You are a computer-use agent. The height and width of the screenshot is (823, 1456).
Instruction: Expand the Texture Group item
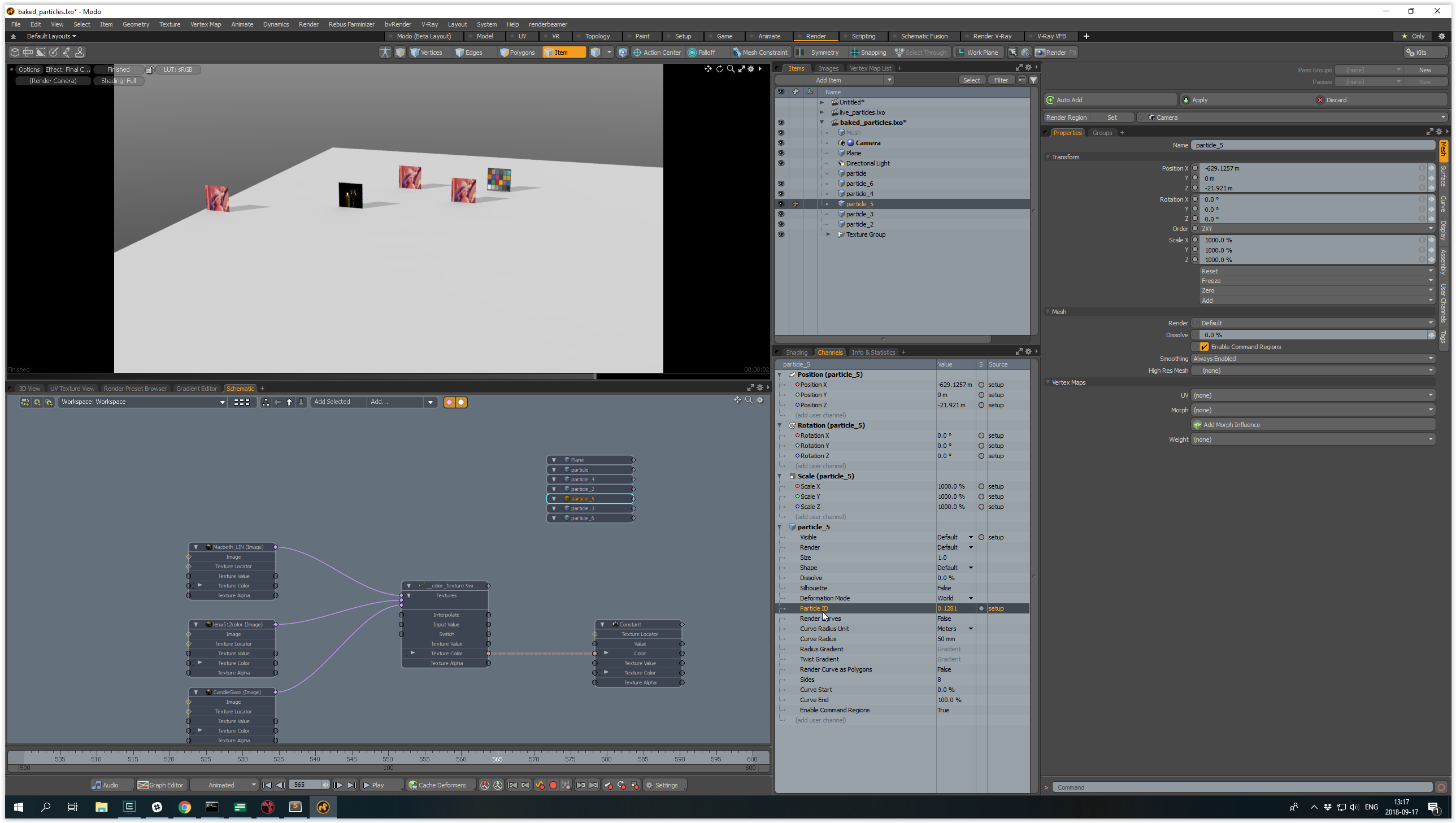click(829, 234)
